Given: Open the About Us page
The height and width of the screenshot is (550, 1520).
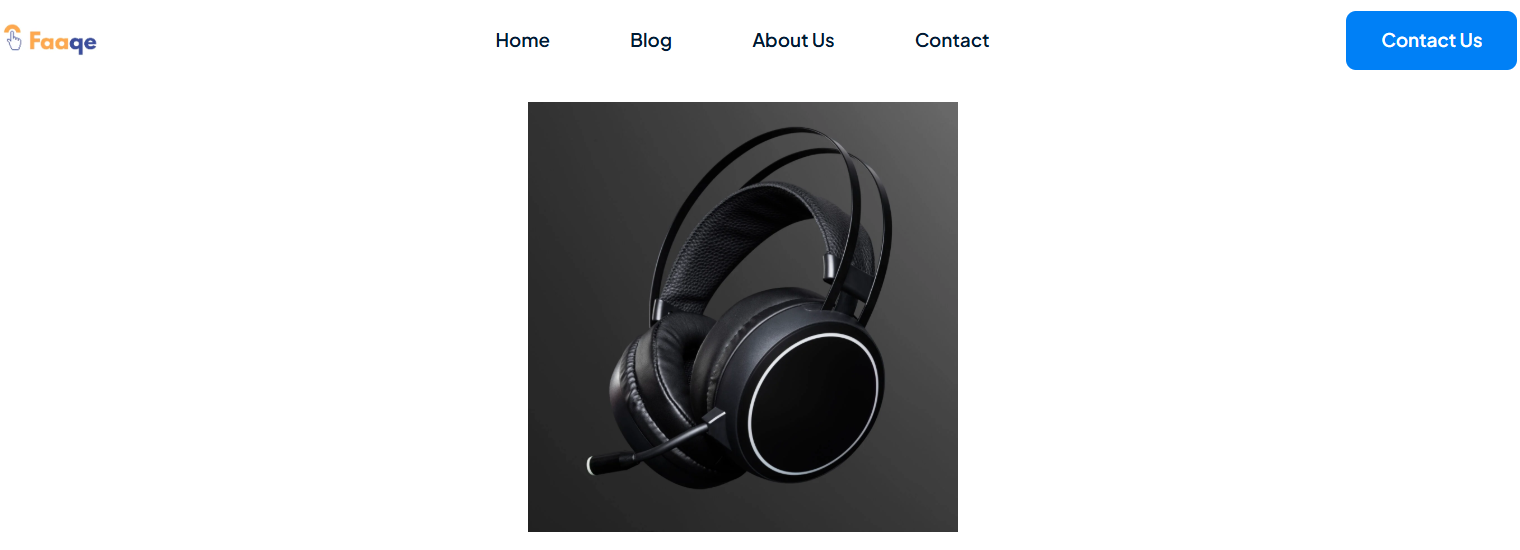Looking at the screenshot, I should click(x=793, y=40).
